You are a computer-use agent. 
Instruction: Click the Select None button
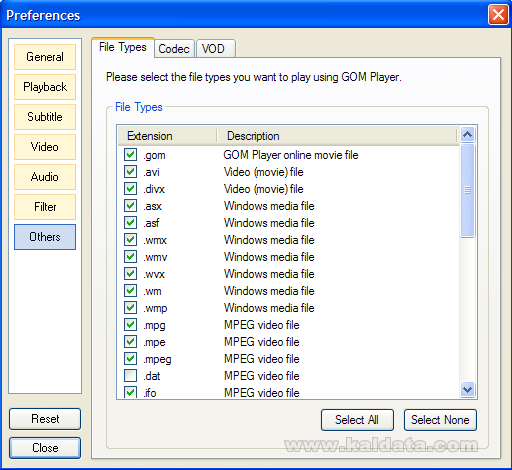[440, 420]
